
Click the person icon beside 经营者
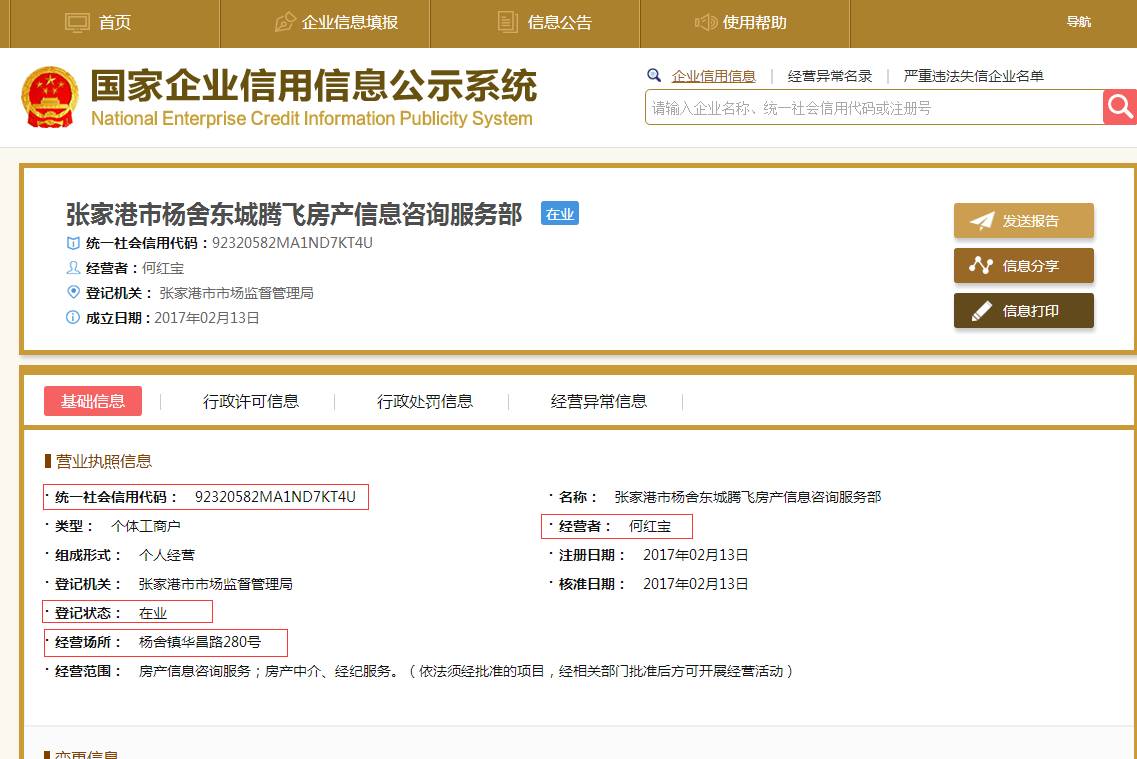(x=73, y=267)
